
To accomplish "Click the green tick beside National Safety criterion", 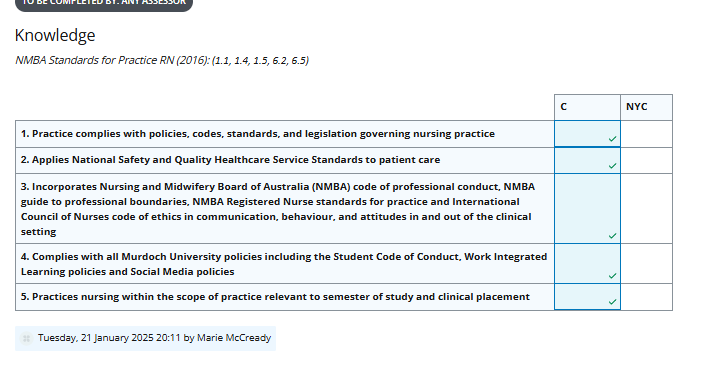I will (612, 166).
